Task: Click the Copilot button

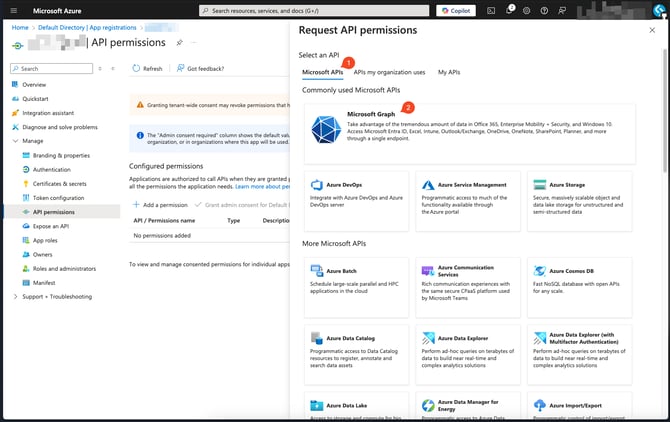Action: tap(456, 10)
